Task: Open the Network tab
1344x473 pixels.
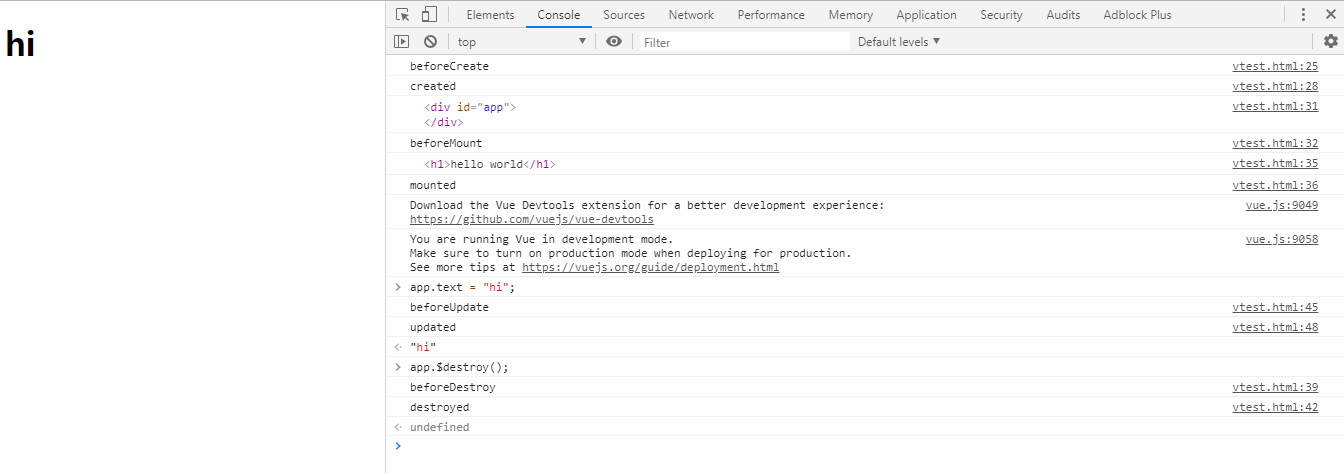Action: tap(691, 14)
